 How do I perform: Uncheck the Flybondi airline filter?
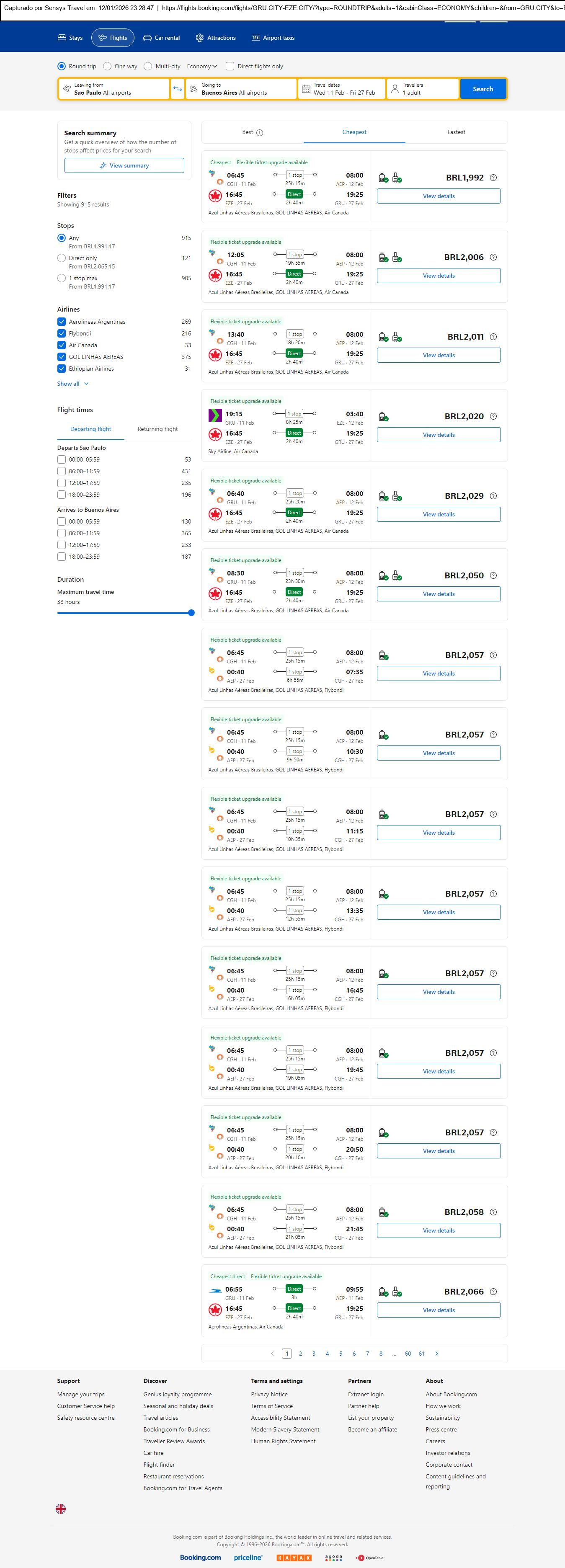coord(62,333)
